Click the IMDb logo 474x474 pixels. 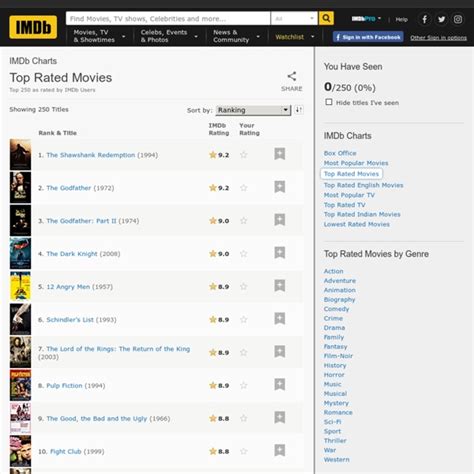[33, 27]
